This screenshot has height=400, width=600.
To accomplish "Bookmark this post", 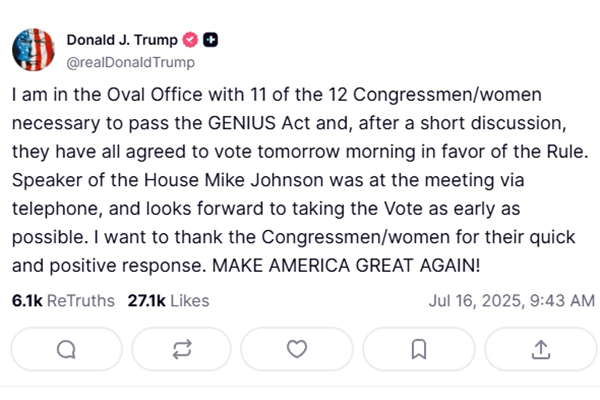I will (x=419, y=349).
